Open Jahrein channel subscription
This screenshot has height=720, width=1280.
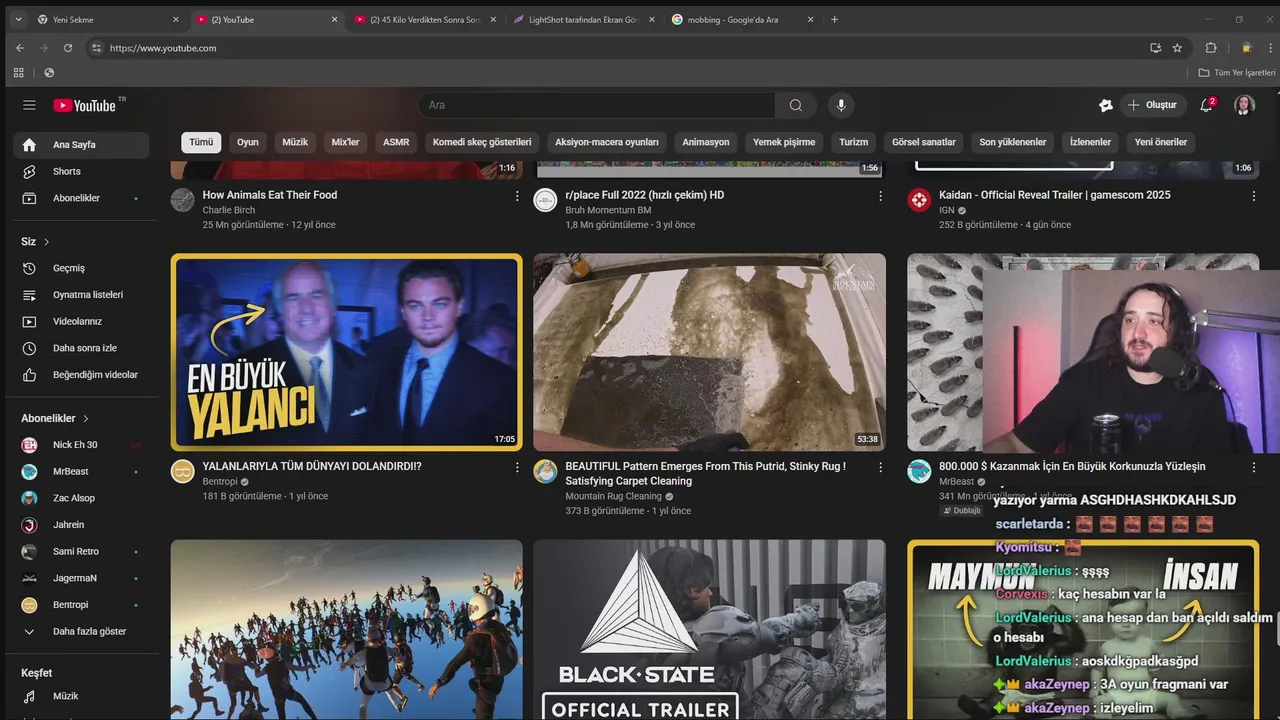[x=82, y=525]
